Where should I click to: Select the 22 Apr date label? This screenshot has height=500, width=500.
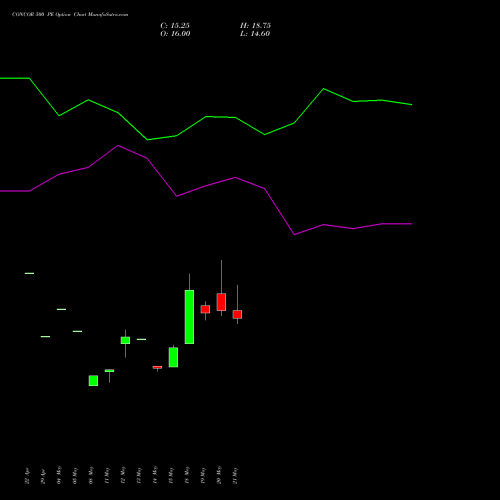[x=27, y=476]
